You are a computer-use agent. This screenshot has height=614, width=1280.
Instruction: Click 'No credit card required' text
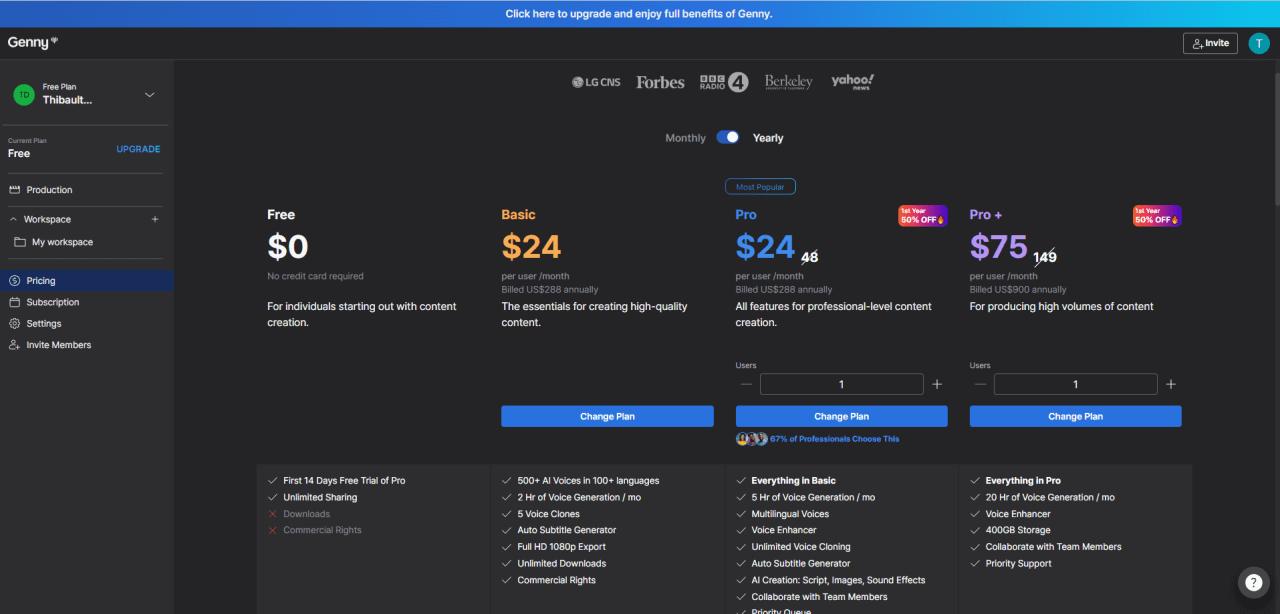coord(315,276)
